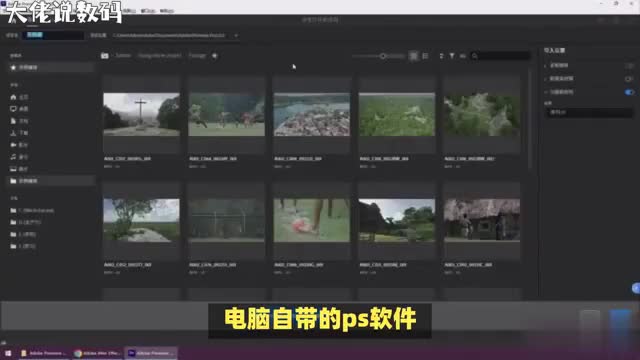Browse the F: drive folder
Screen dimensions: 640x360
(24, 246)
